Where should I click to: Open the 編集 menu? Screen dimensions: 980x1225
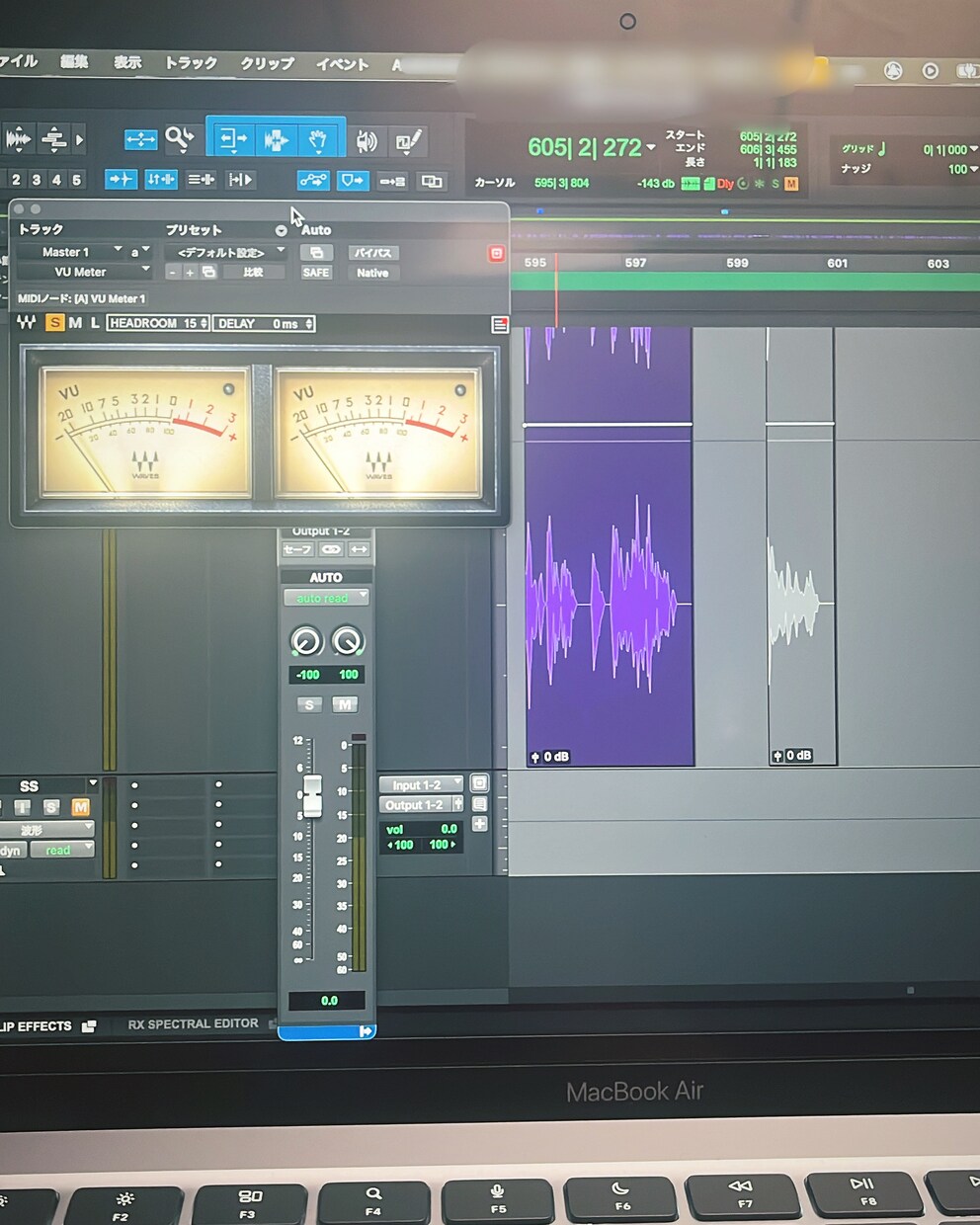tap(74, 61)
